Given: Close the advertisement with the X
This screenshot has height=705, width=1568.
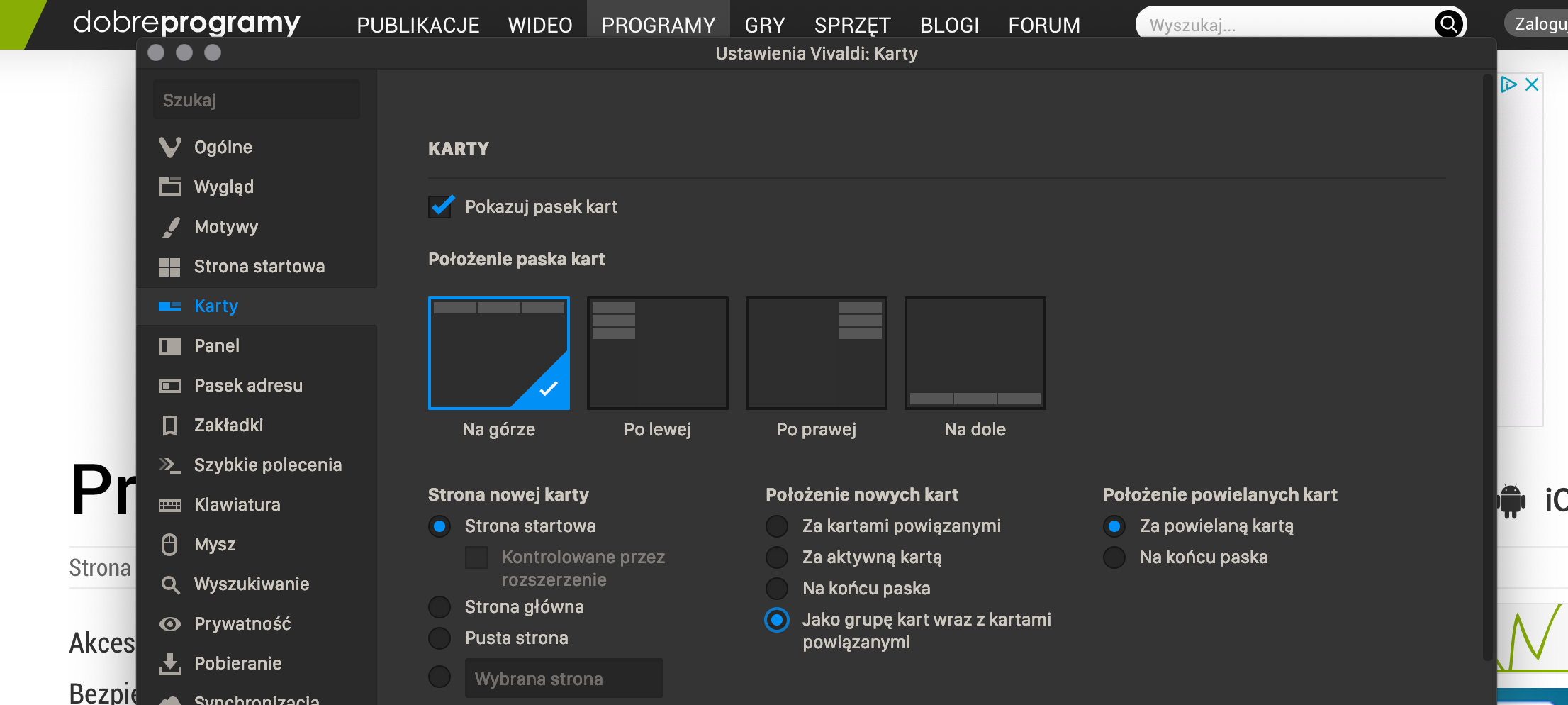Looking at the screenshot, I should [1532, 85].
